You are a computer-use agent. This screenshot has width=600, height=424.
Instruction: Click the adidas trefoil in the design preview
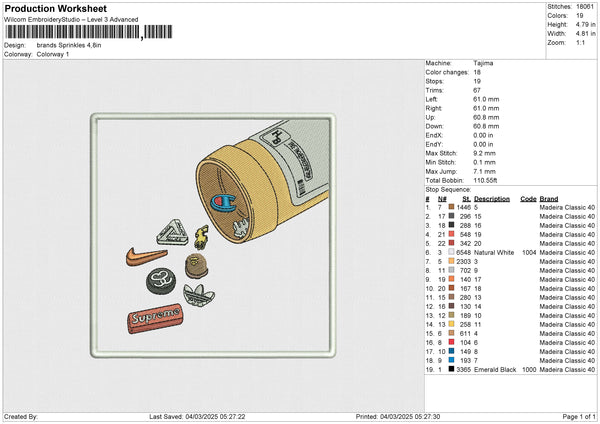click(x=199, y=295)
